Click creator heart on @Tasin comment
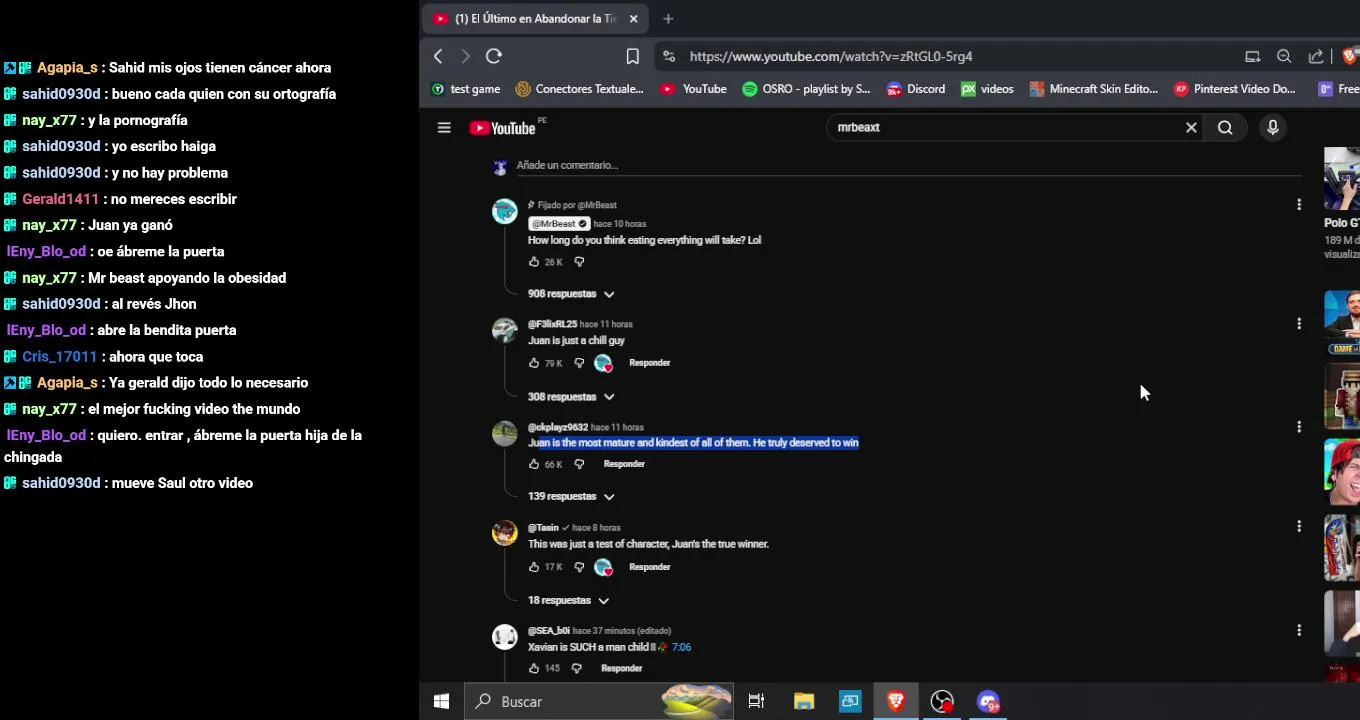 coord(603,567)
